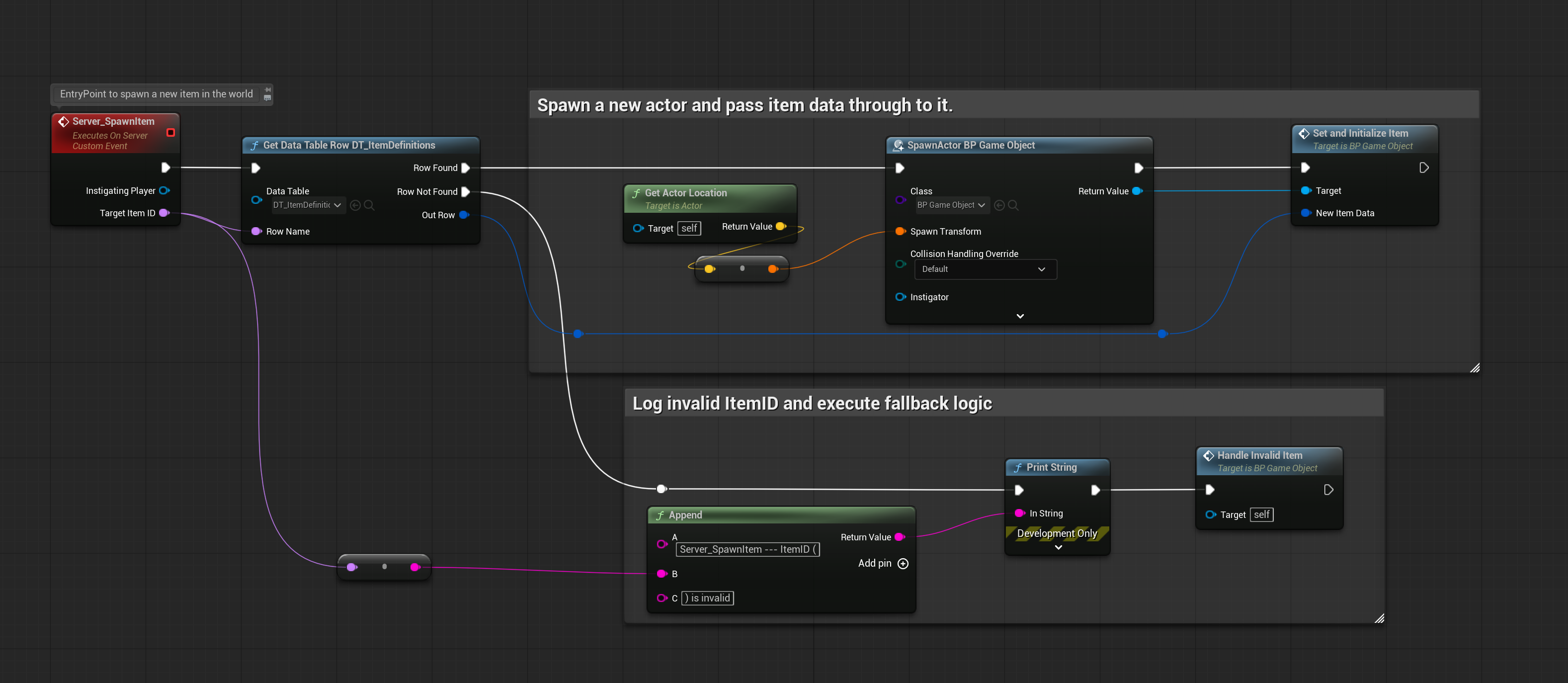The image size is (1568, 683).
Task: Click the Instigating Player output pin
Action: click(x=165, y=190)
